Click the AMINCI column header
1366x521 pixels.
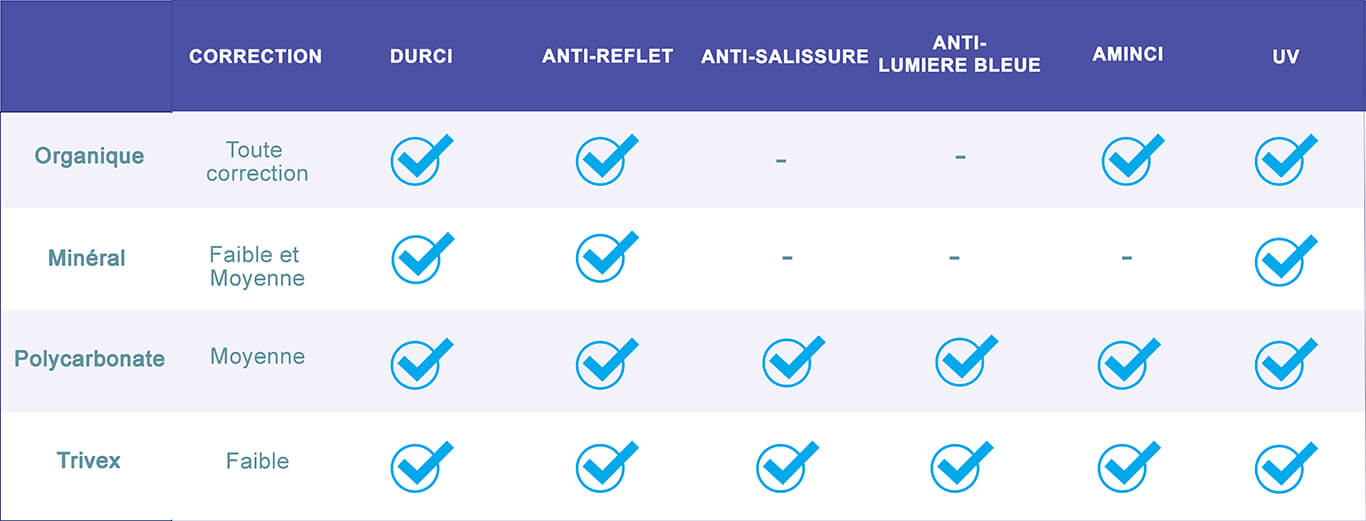1128,54
